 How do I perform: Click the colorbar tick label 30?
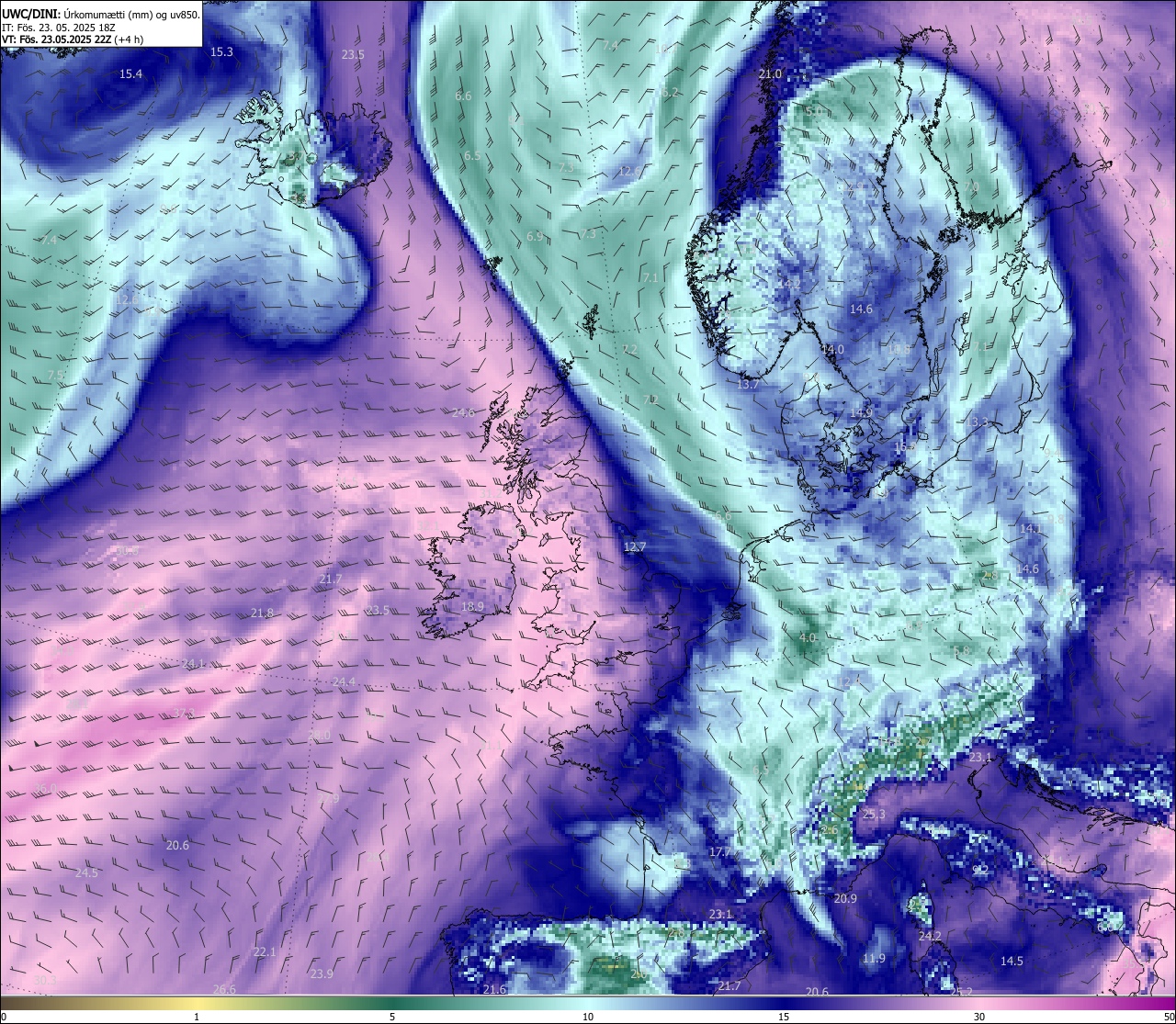pyautogui.click(x=979, y=1017)
